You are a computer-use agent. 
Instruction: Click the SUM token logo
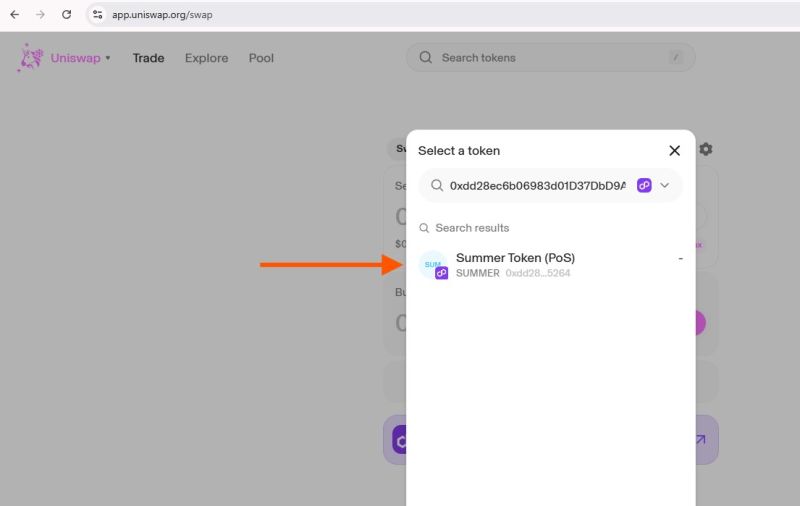pos(433,265)
